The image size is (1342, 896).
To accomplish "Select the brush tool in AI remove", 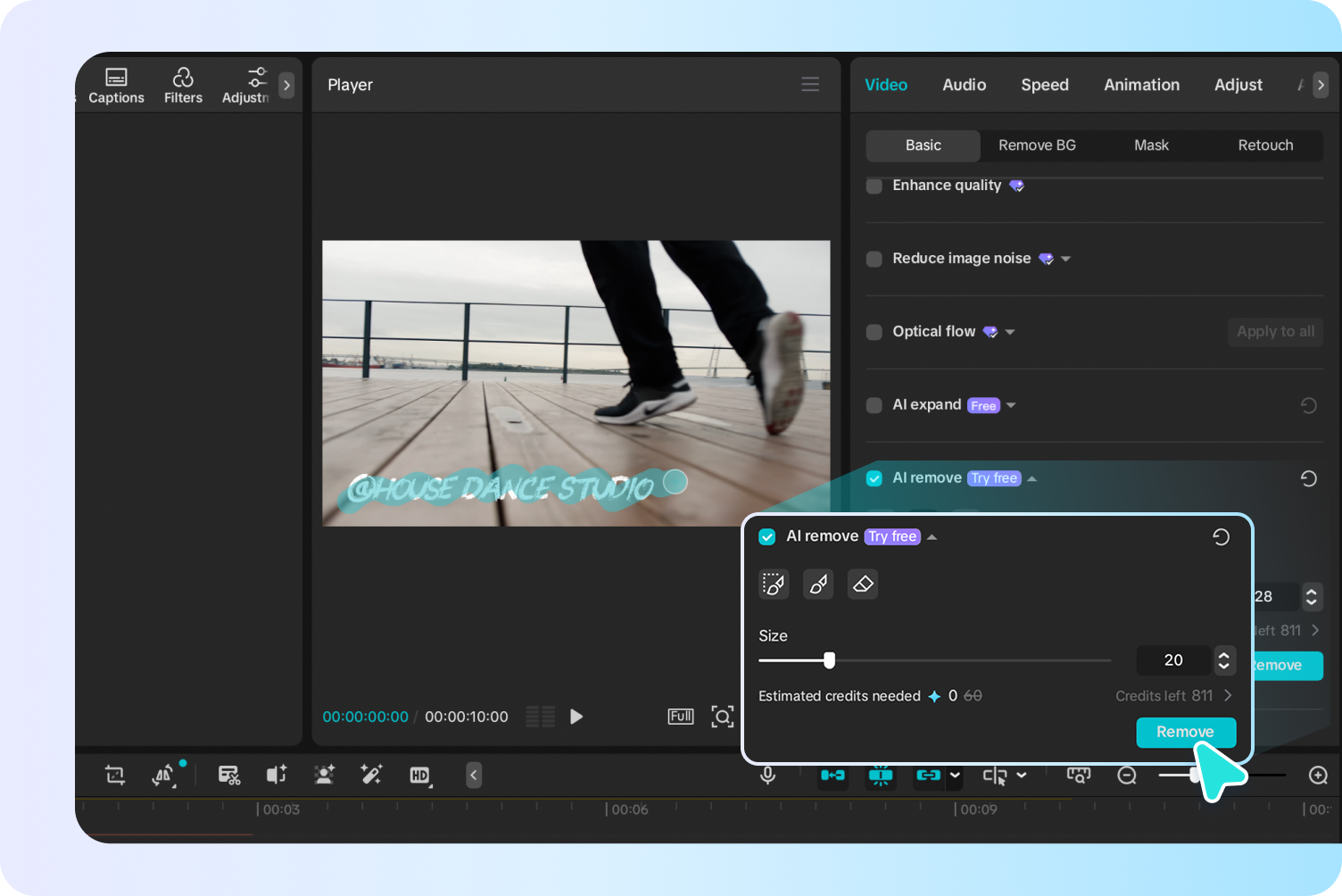I will tap(817, 585).
